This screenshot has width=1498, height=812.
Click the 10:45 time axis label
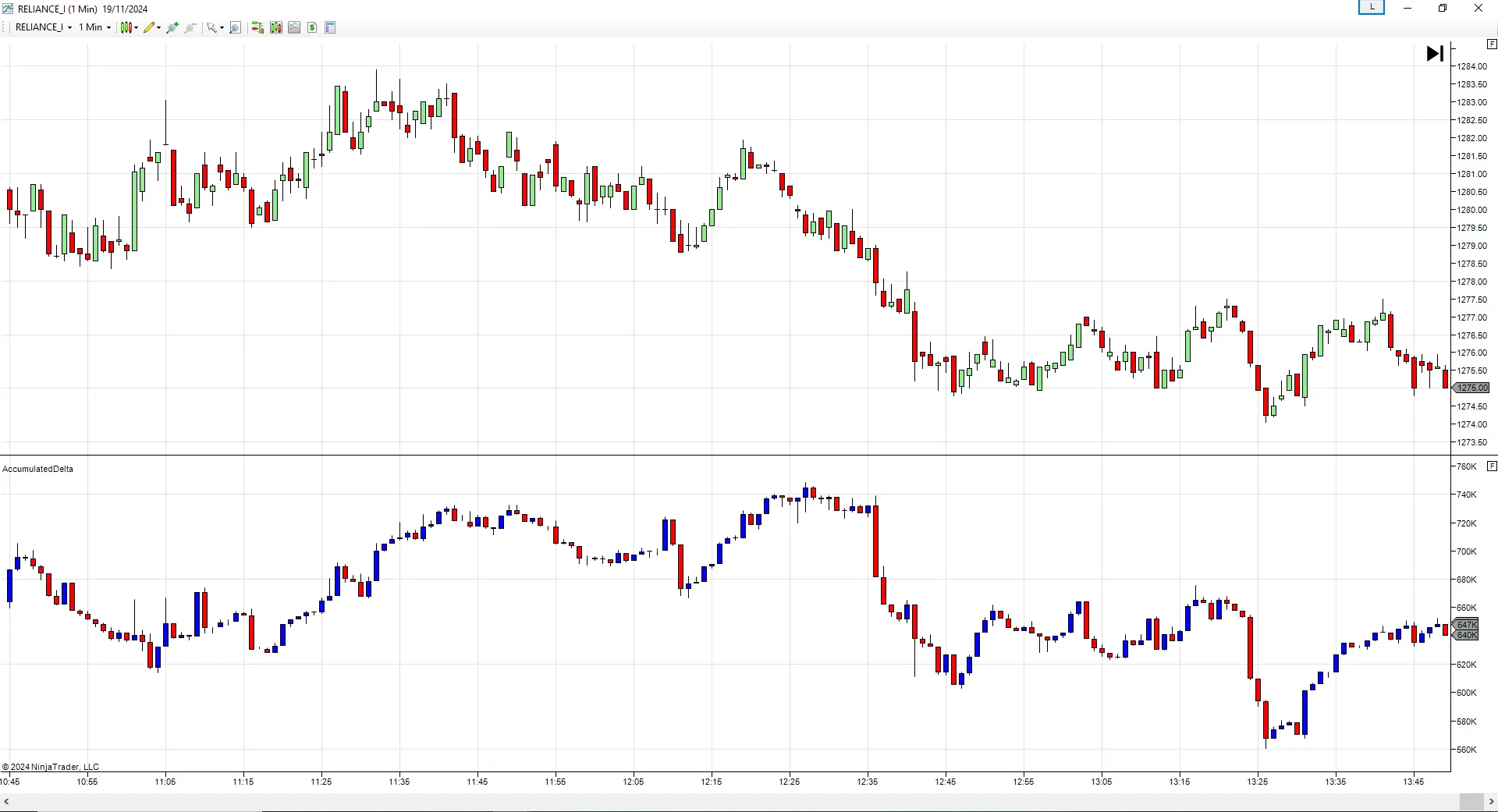(10, 781)
